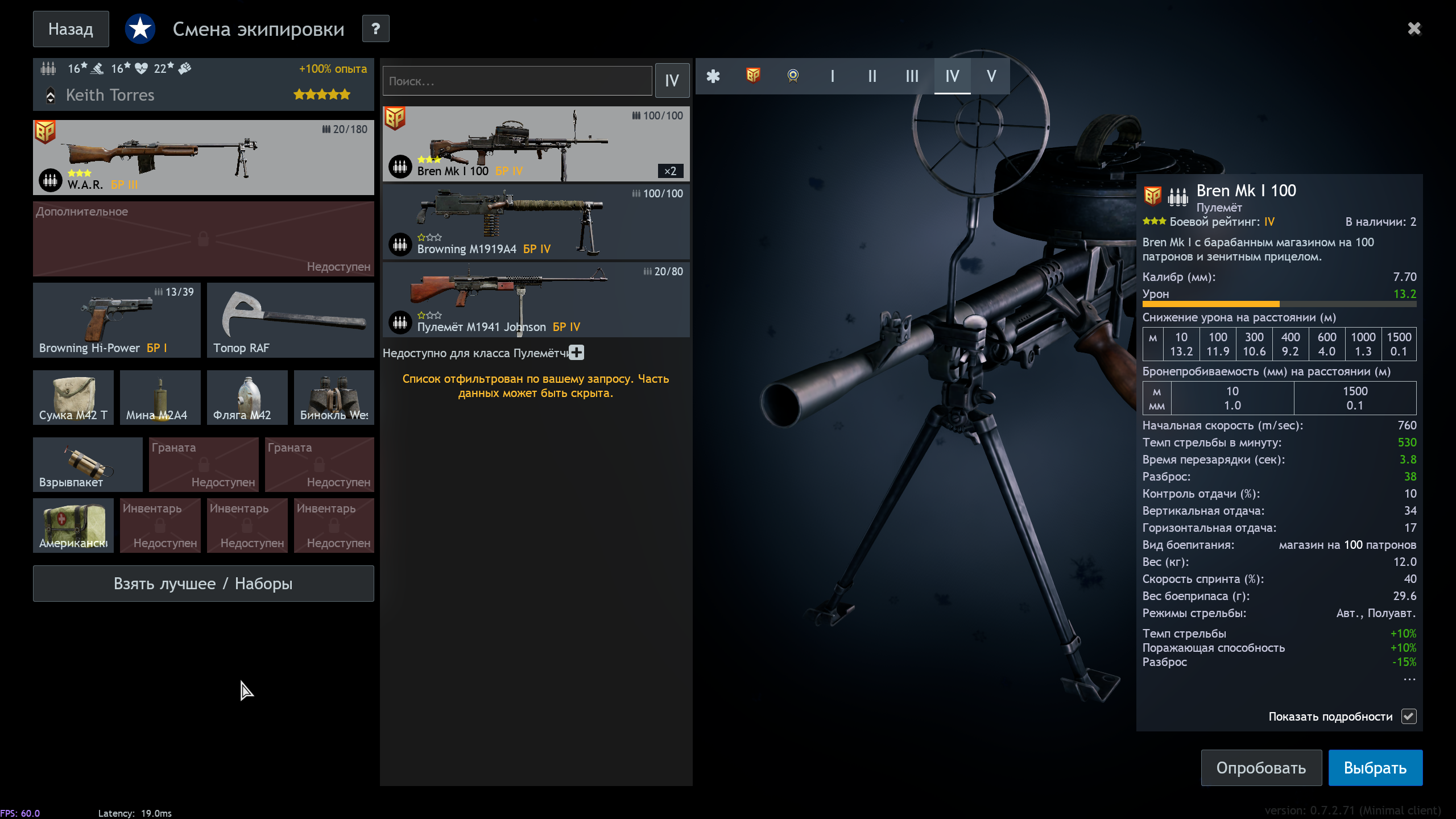Image resolution: width=1456 pixels, height=819 pixels.
Task: Switch to the BR III tab
Action: pos(912,76)
